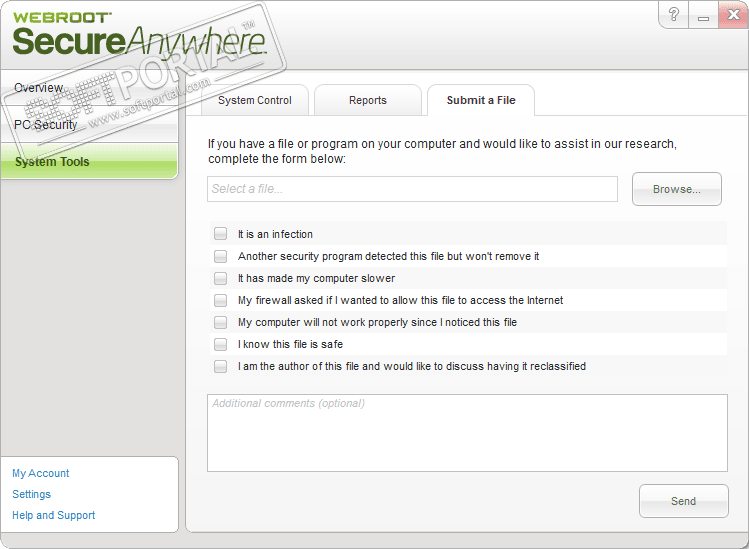
Task: Click the Browse... button
Action: [676, 189]
